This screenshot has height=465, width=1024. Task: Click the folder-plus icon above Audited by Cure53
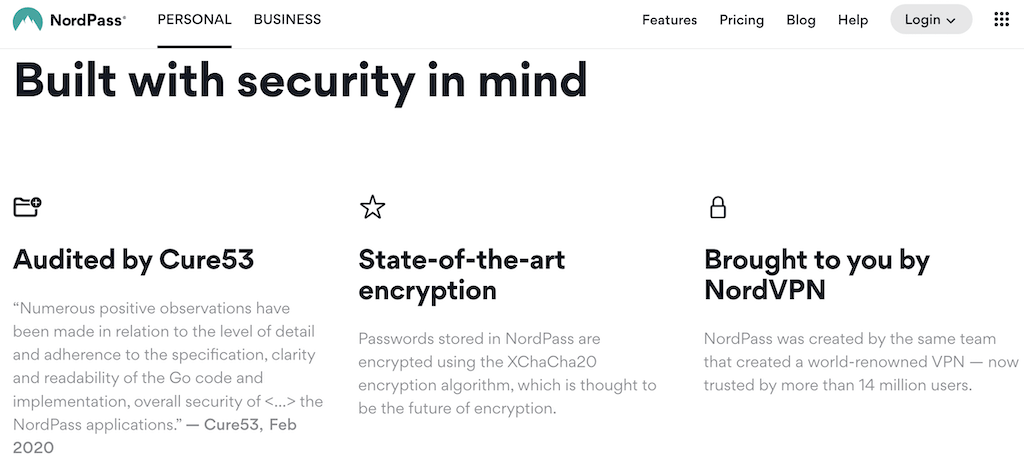point(27,207)
